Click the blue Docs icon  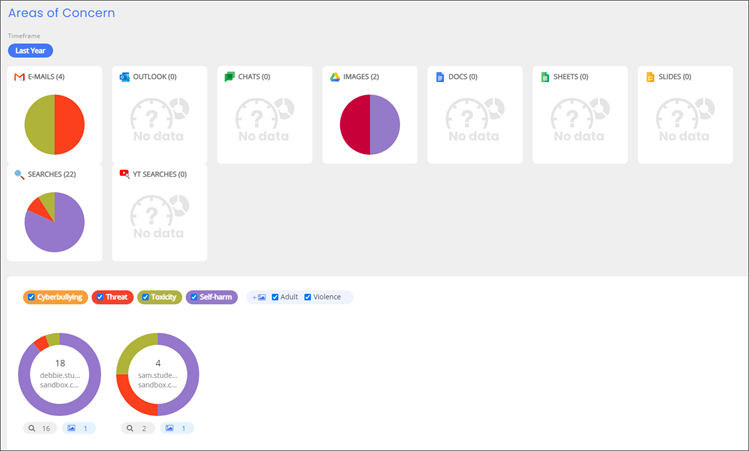click(x=440, y=77)
